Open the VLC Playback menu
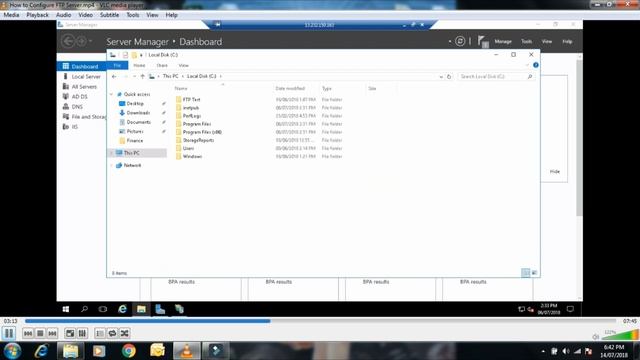The image size is (640, 360). (x=38, y=15)
